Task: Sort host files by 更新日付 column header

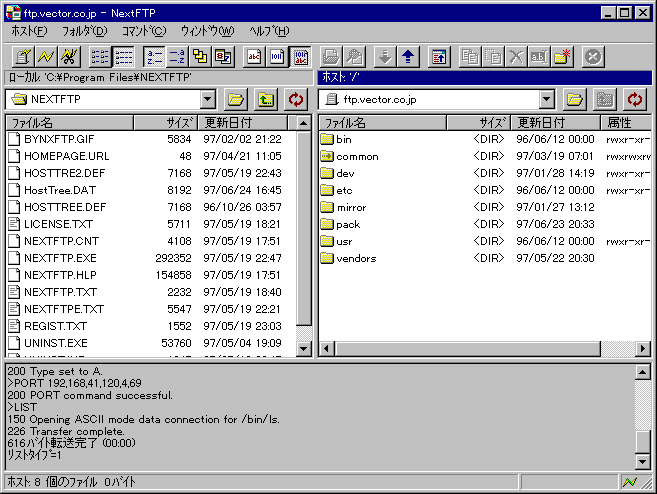Action: click(555, 123)
